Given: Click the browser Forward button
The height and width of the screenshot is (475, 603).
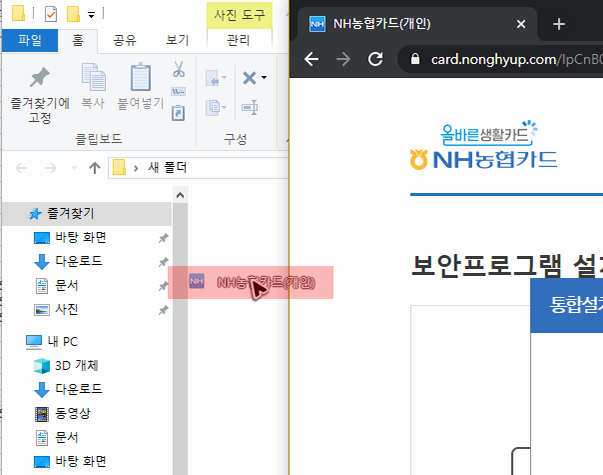Looking at the screenshot, I should (343, 59).
